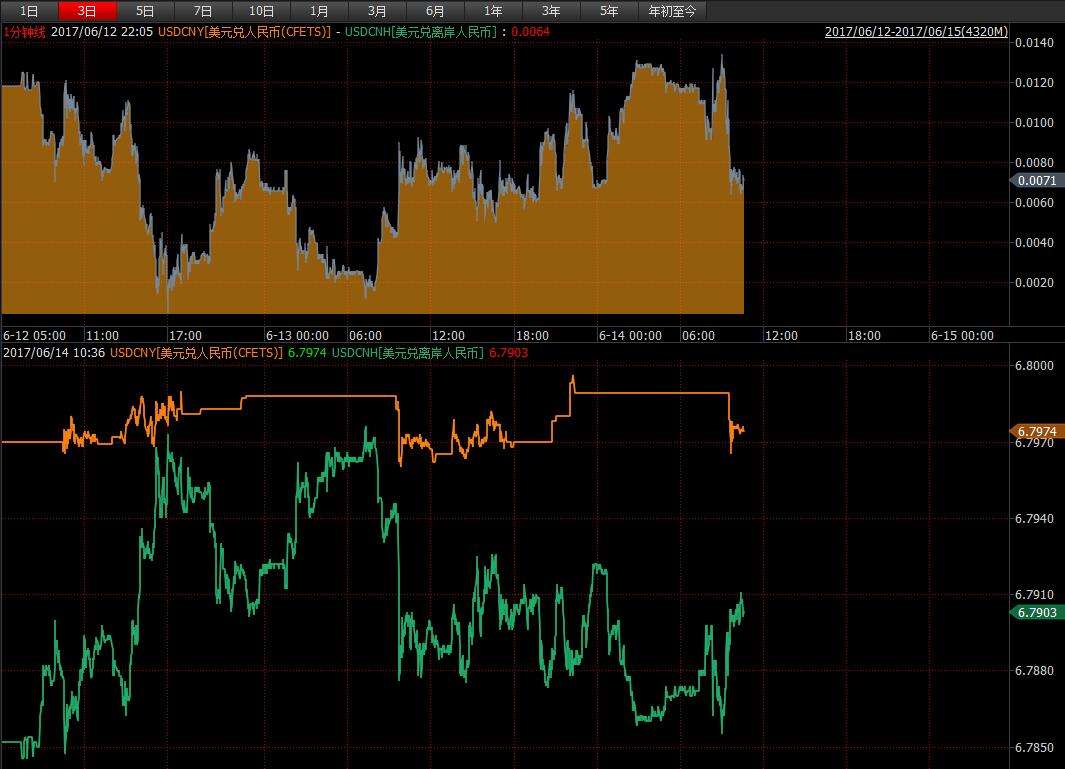Switch chart to 1月 range
This screenshot has width=1065, height=769.
[x=319, y=11]
